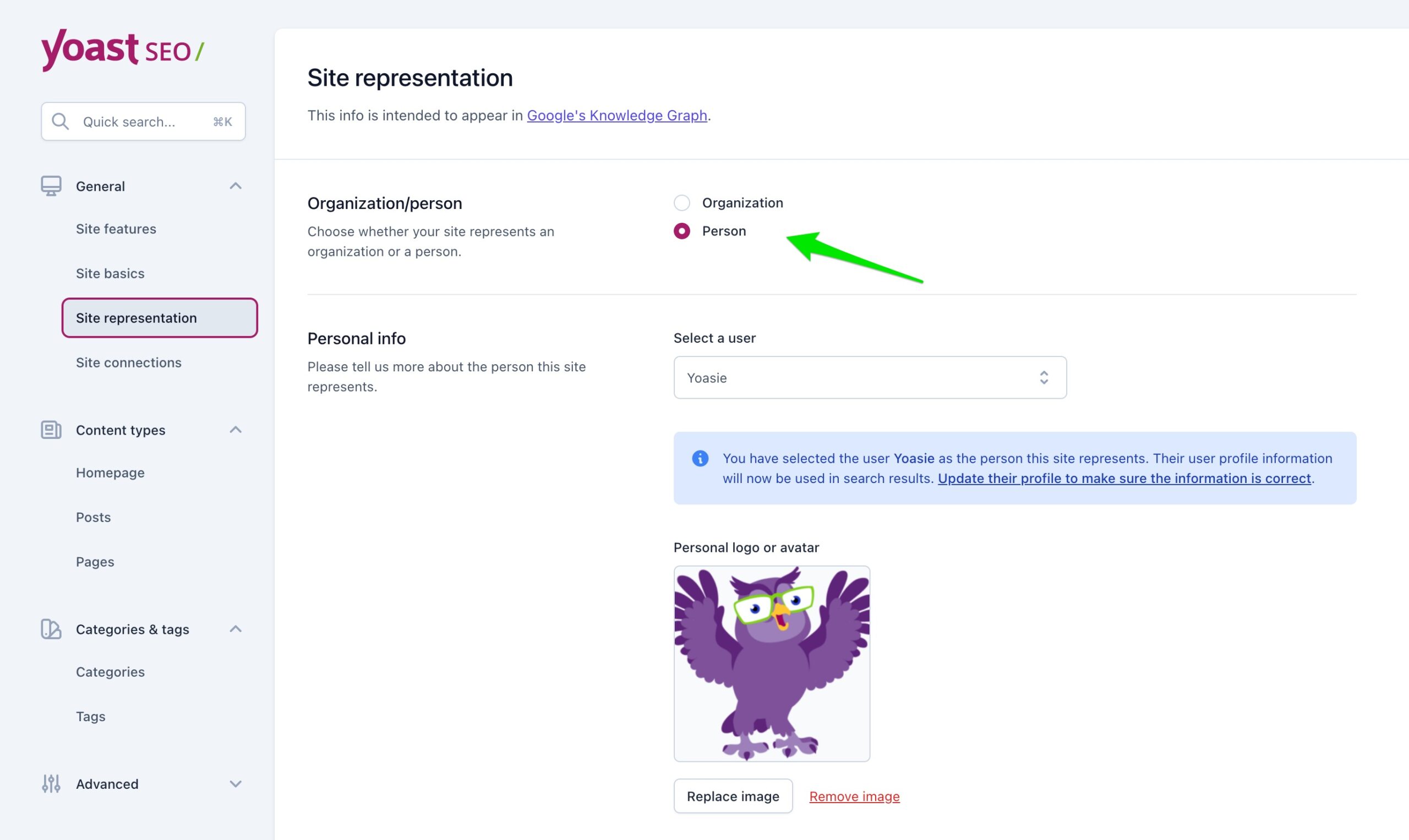Screen dimensions: 1409x840
Task: Click the Personal logo or avatar label
Action: tap(746, 548)
